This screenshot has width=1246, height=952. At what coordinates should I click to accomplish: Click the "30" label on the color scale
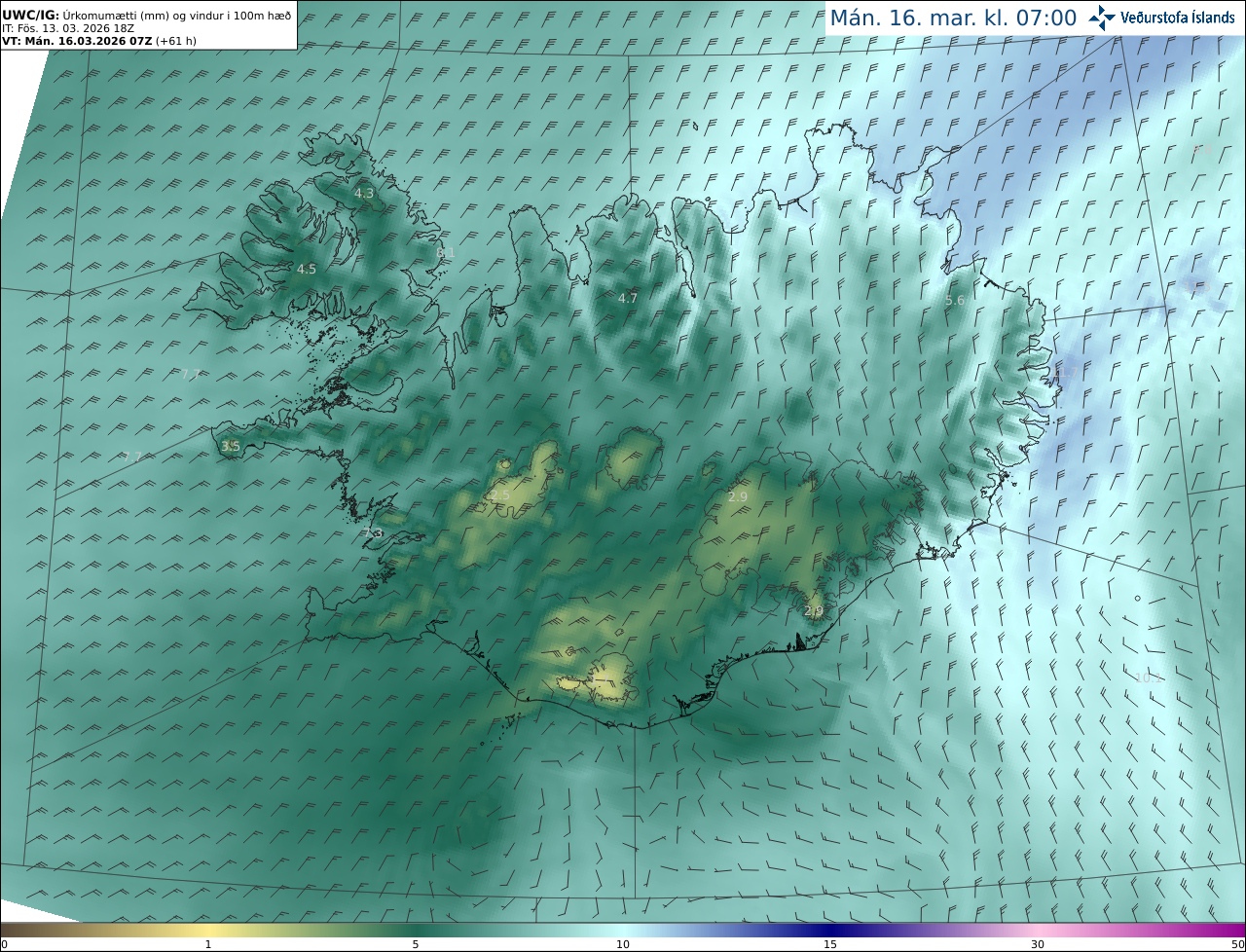coord(1038,944)
